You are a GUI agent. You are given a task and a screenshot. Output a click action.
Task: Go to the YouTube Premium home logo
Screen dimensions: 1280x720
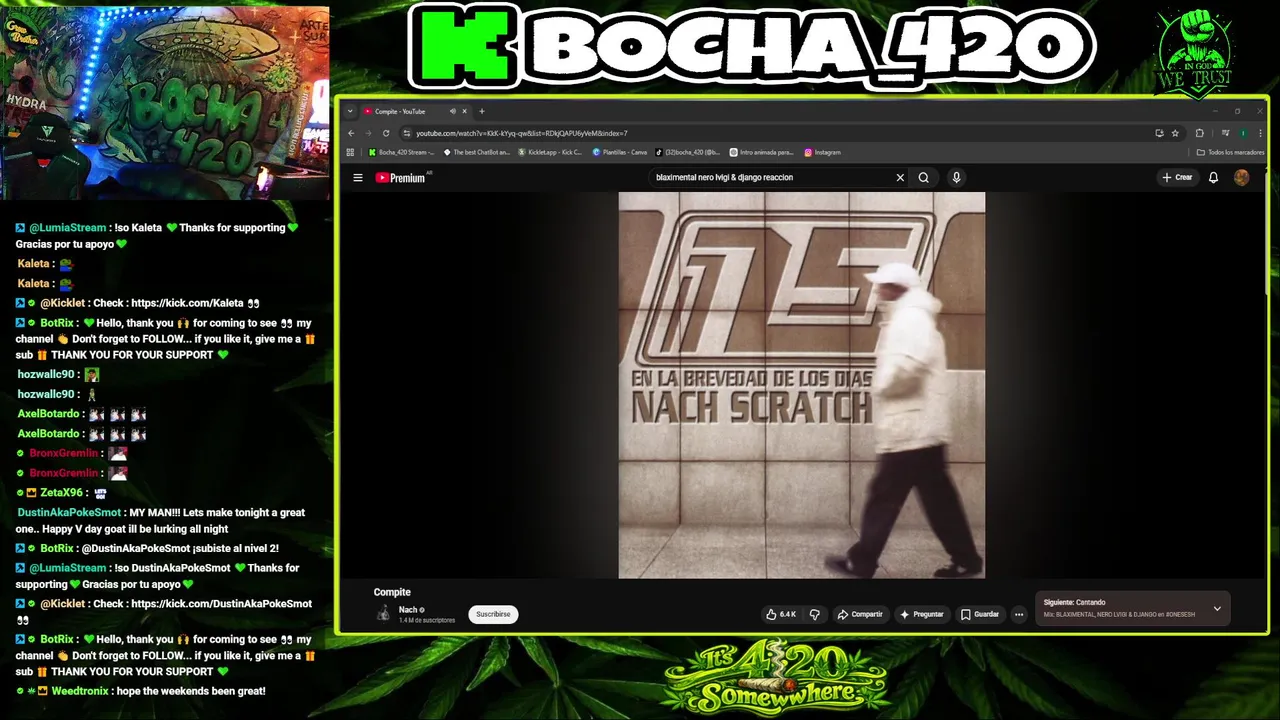point(401,178)
